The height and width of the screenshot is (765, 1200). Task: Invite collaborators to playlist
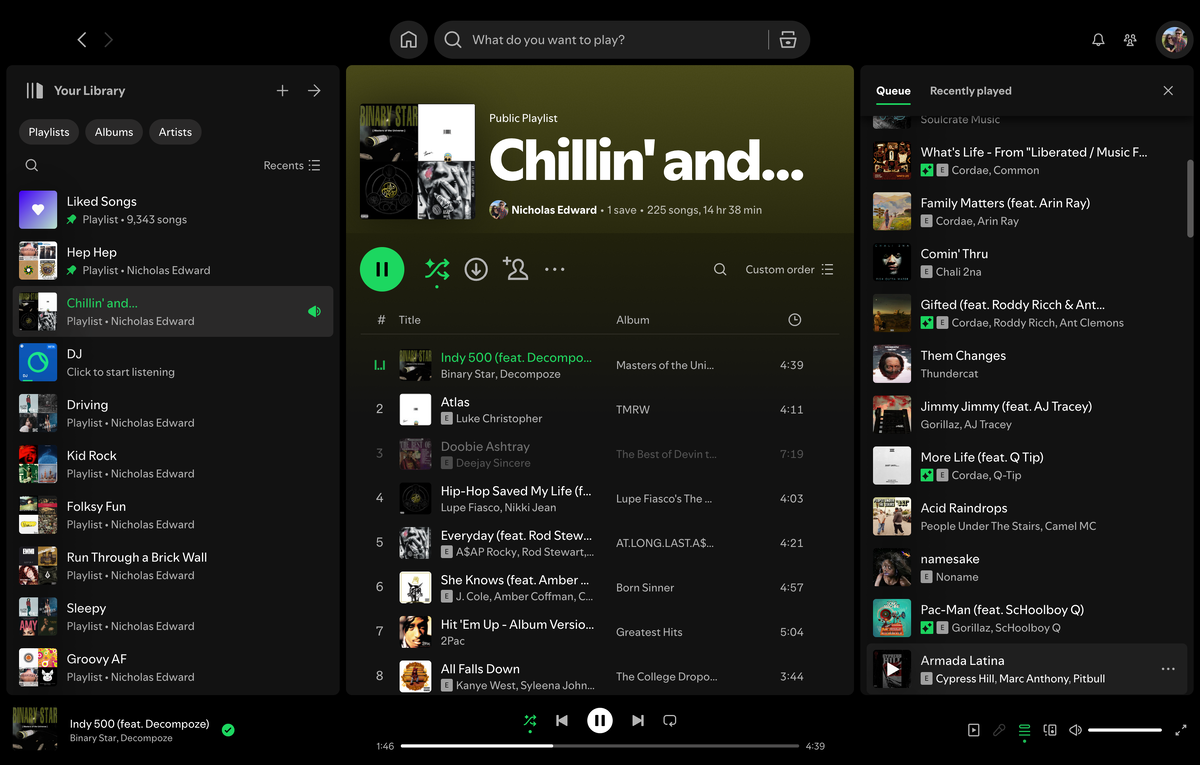(x=516, y=269)
